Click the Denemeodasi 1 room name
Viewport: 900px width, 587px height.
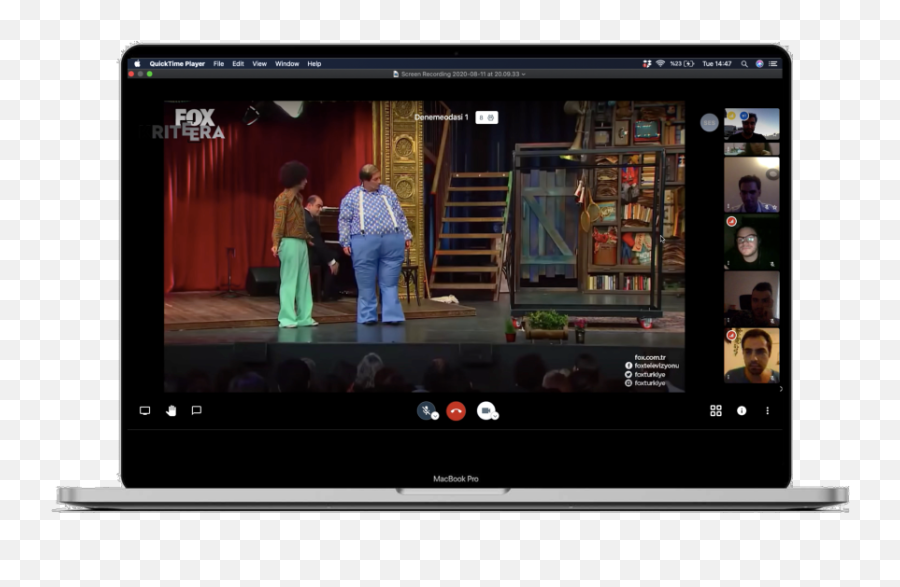[441, 117]
